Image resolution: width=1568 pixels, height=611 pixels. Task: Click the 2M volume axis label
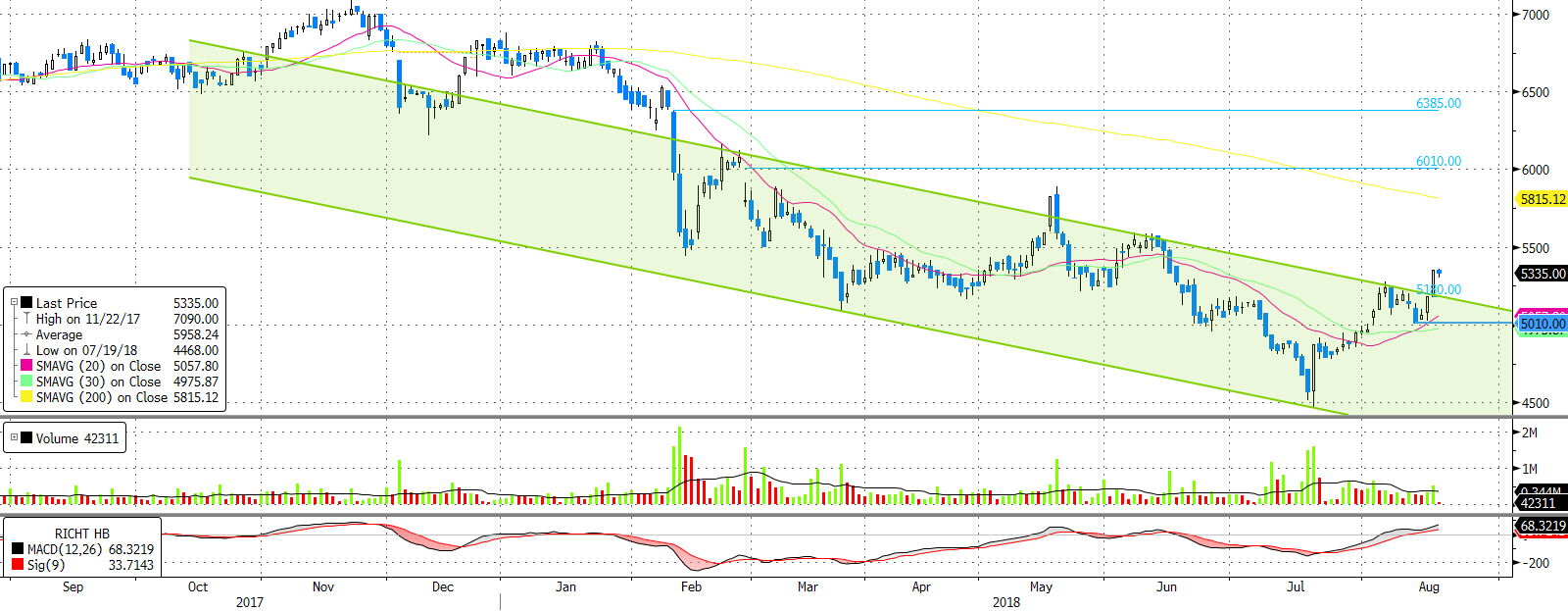[x=1530, y=433]
